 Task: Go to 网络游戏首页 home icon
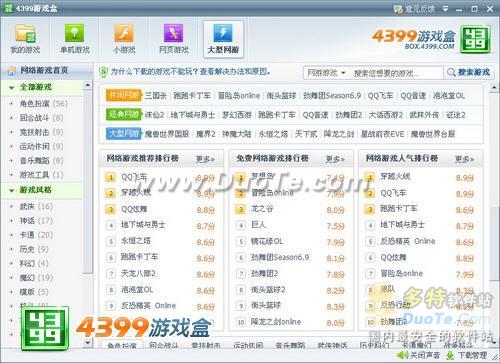click(x=12, y=71)
